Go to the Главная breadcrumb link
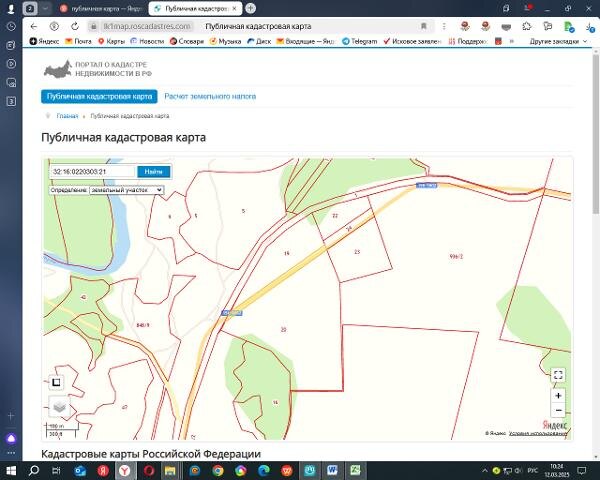Screen dimensions: 600x480 tap(67, 116)
